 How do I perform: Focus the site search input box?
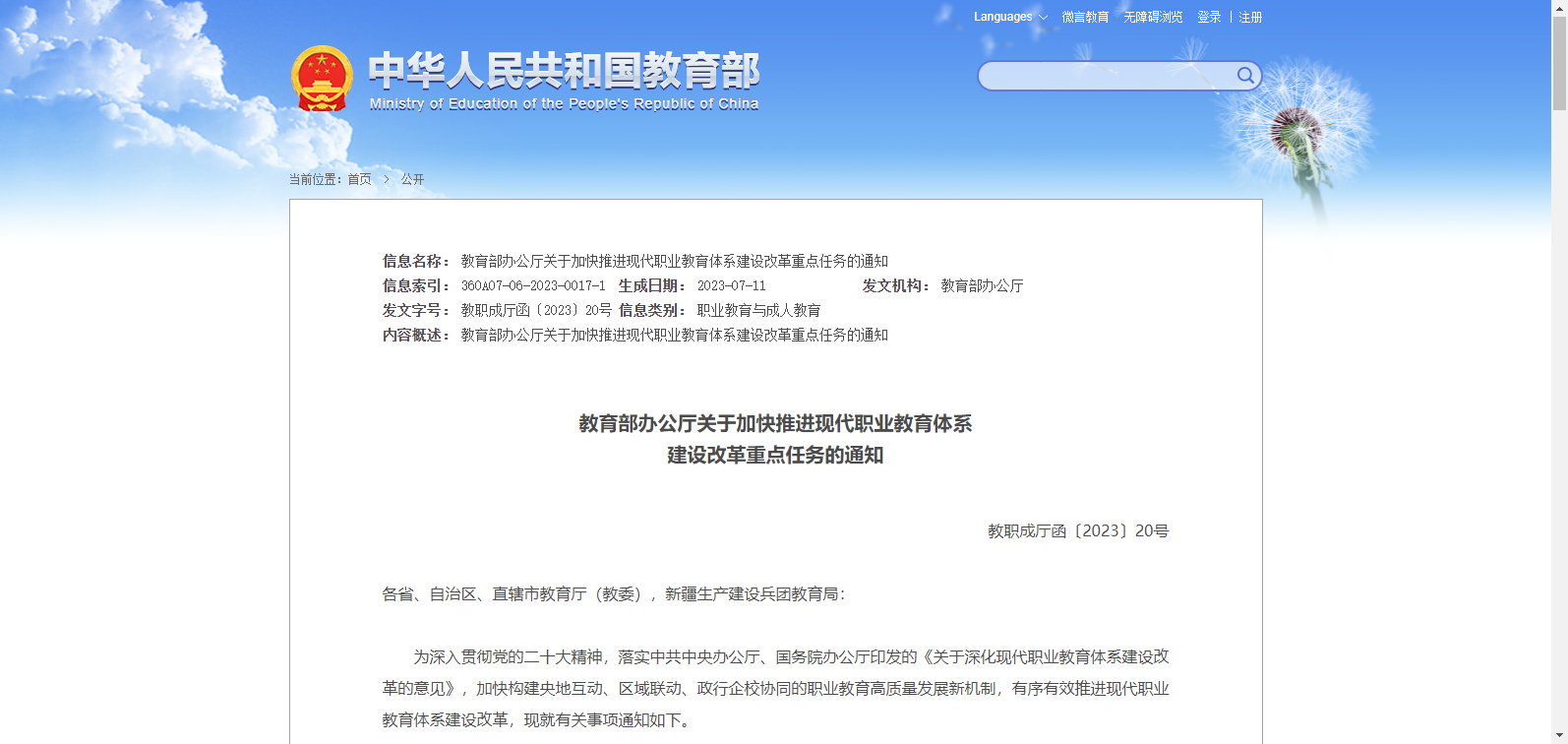1106,76
